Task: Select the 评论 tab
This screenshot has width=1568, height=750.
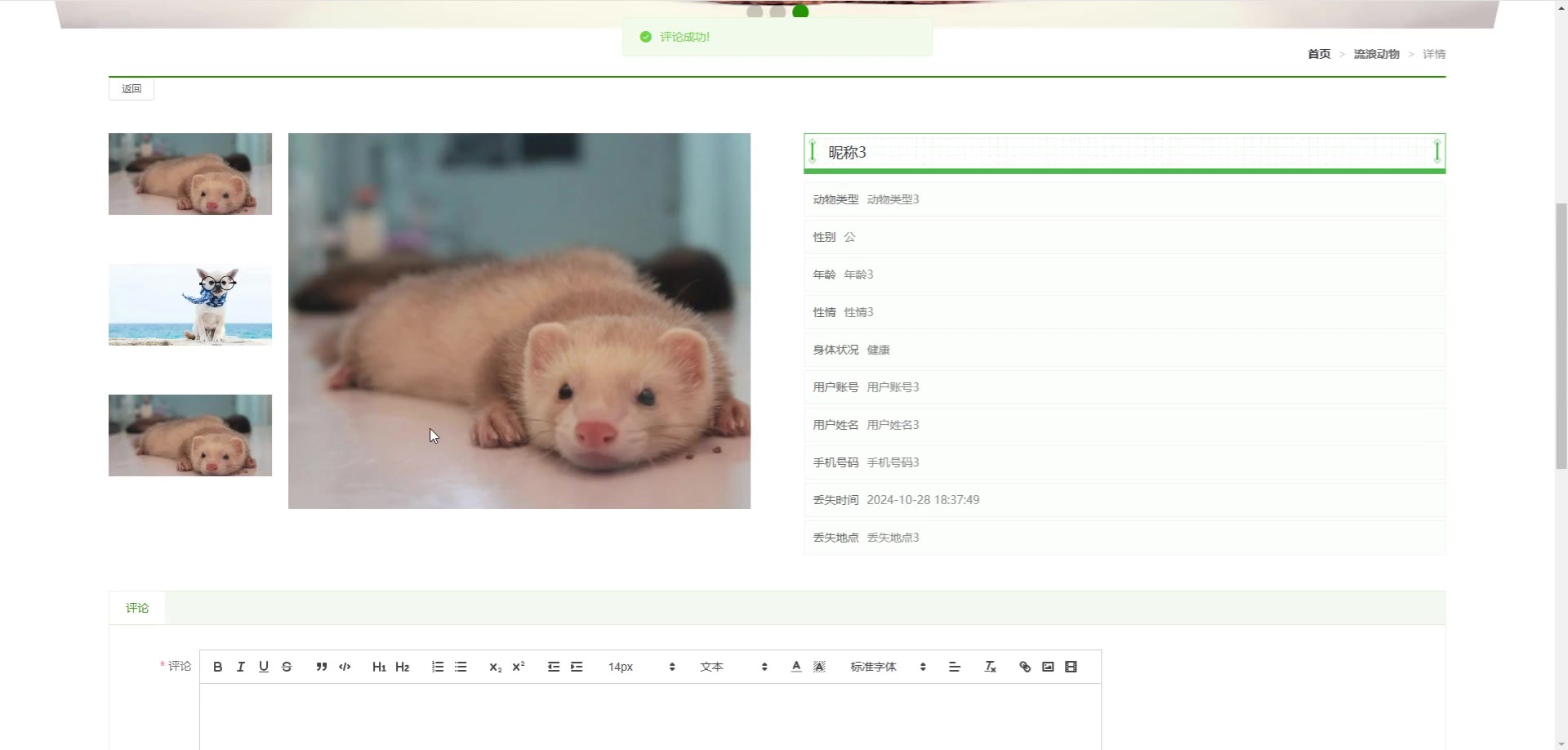Action: tap(137, 608)
